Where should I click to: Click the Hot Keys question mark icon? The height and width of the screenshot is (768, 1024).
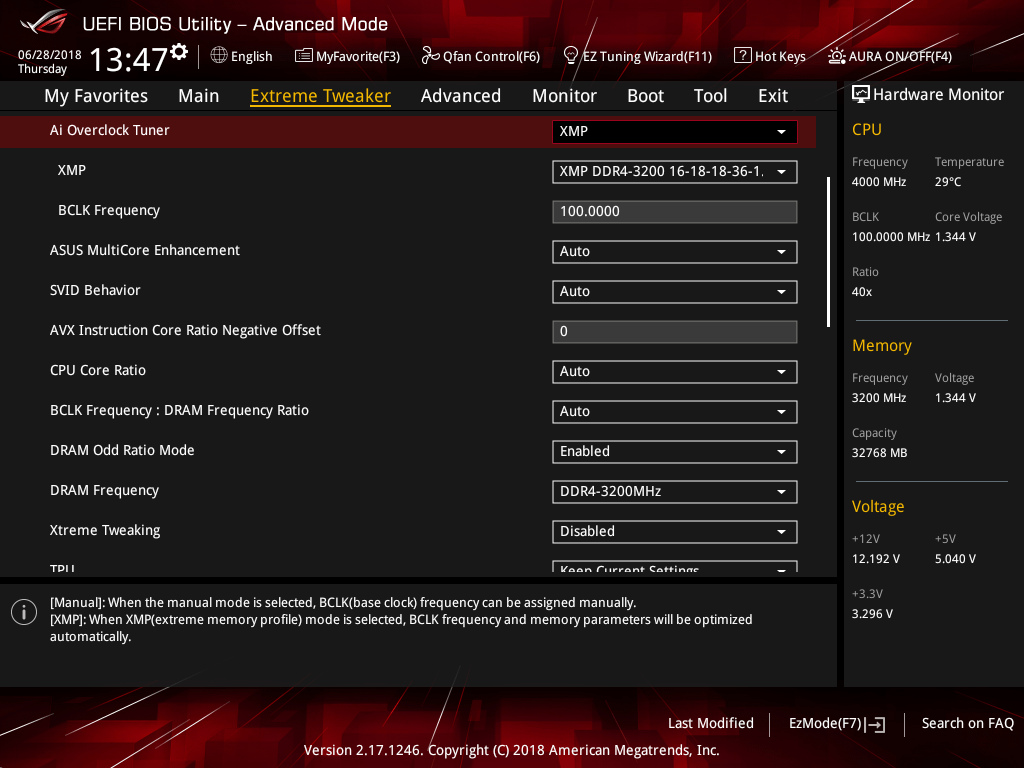point(743,56)
